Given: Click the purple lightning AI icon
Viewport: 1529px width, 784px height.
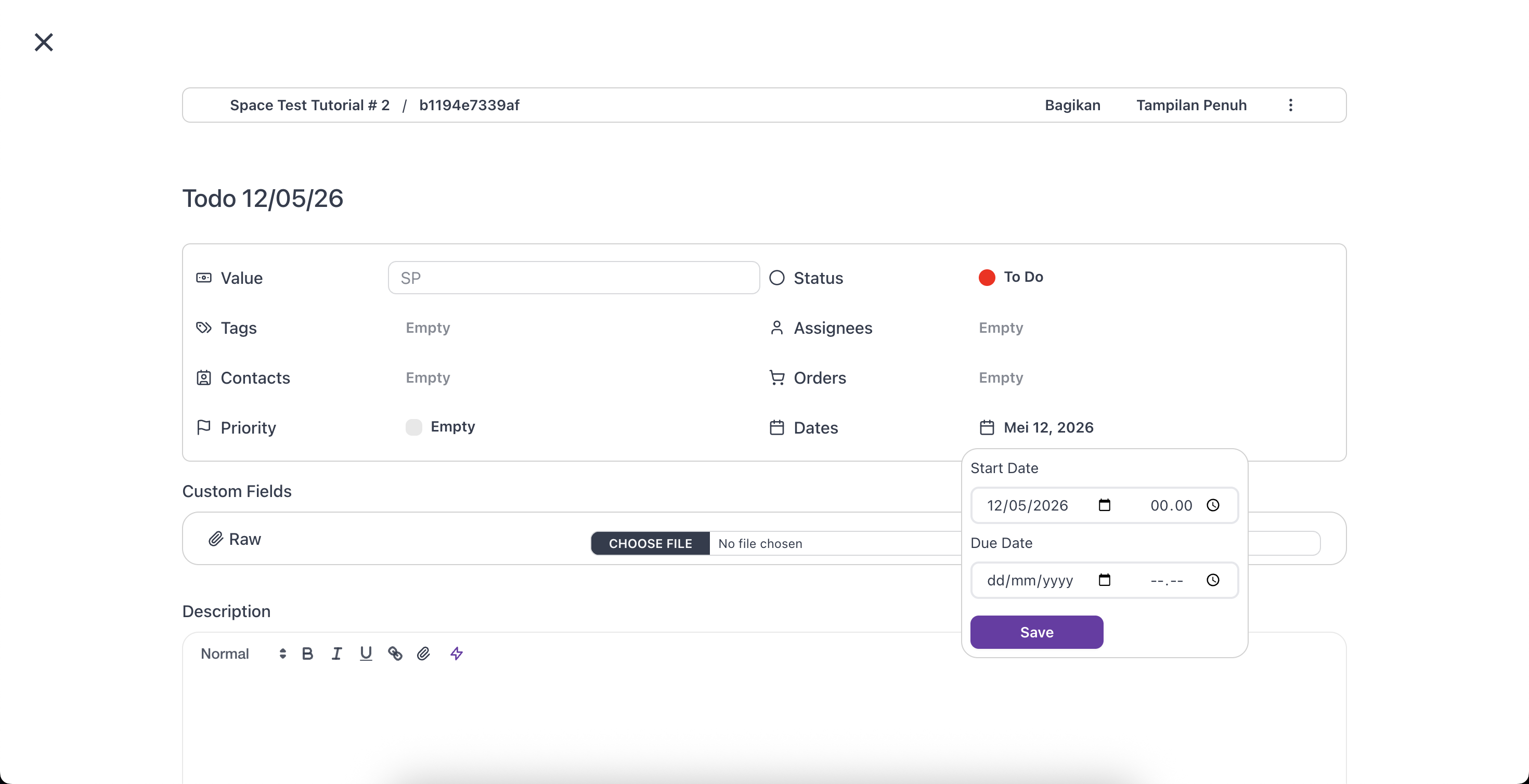Looking at the screenshot, I should 456,654.
